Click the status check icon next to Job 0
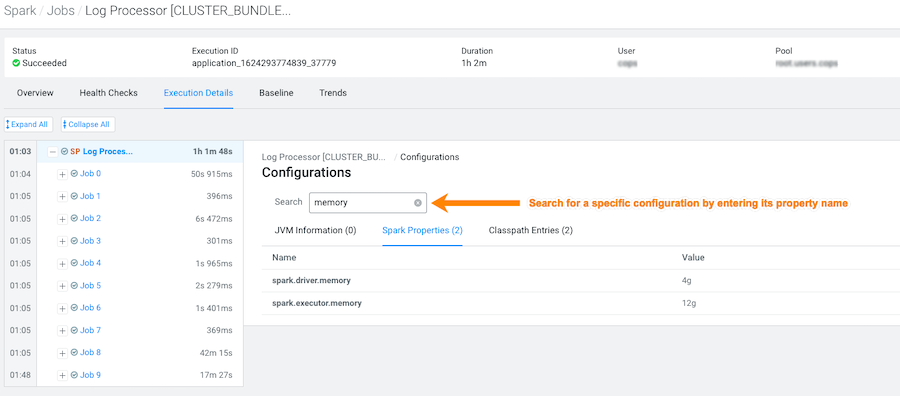Viewport: 900px width, 396px height. point(74,173)
